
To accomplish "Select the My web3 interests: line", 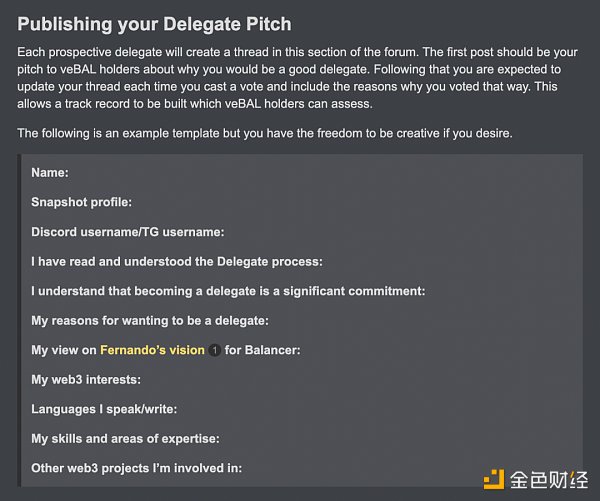I will click(x=86, y=380).
